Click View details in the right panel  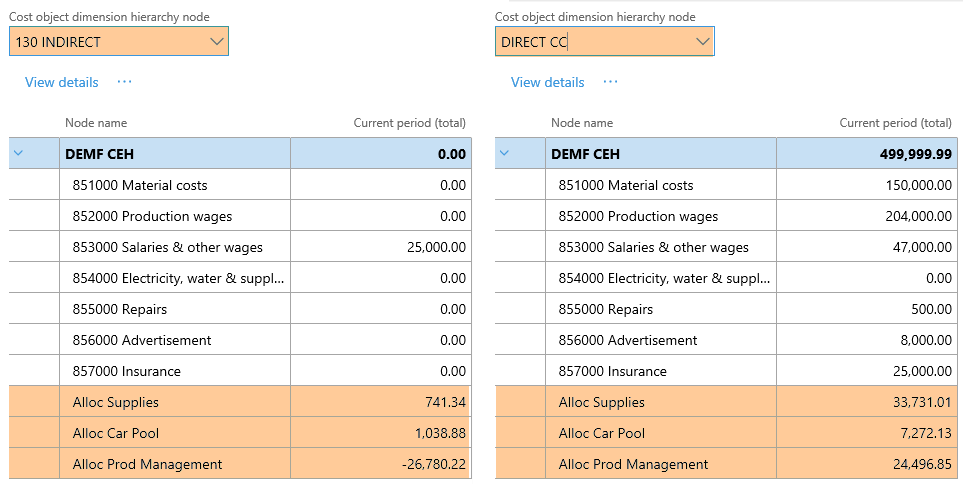coord(547,82)
